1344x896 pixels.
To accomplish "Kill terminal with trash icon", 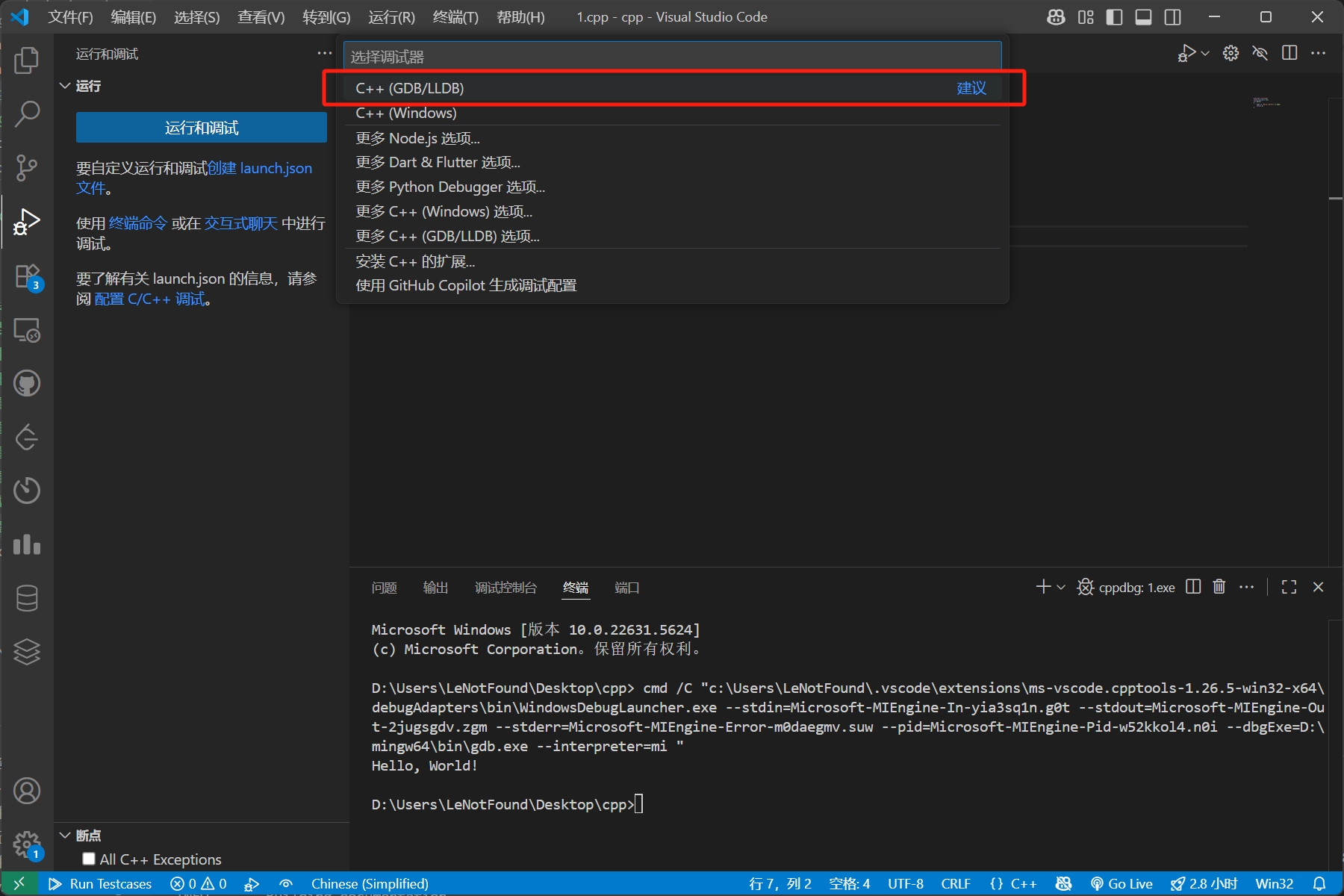I will tap(1219, 587).
